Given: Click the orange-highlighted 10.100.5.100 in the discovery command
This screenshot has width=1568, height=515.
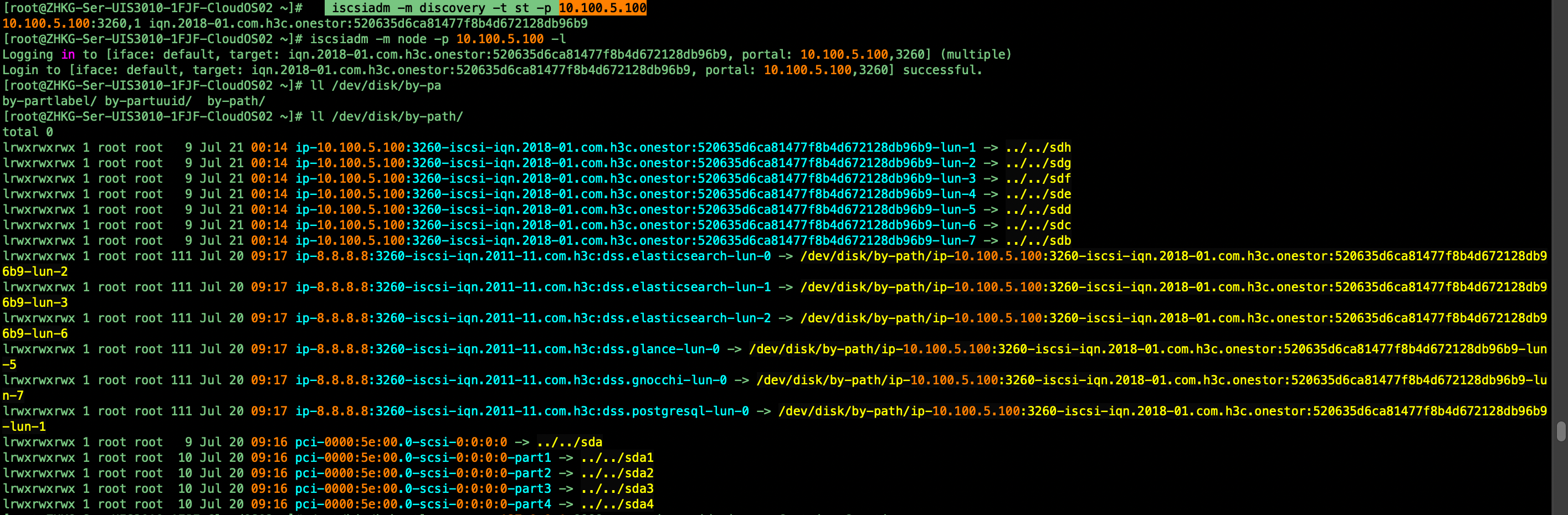Looking at the screenshot, I should [x=603, y=8].
